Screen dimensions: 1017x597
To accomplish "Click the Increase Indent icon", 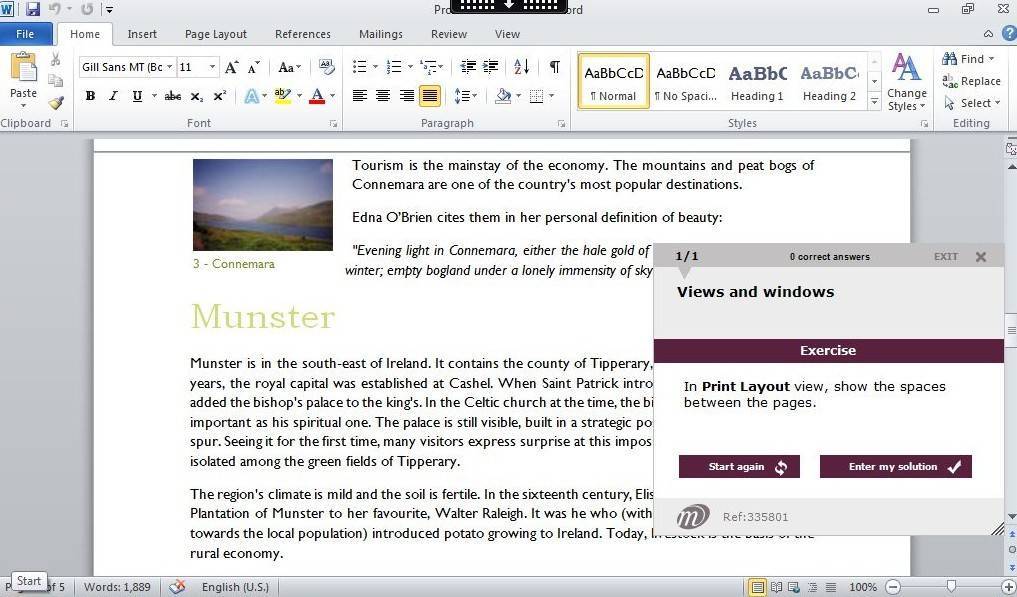I will pyautogui.click(x=491, y=67).
